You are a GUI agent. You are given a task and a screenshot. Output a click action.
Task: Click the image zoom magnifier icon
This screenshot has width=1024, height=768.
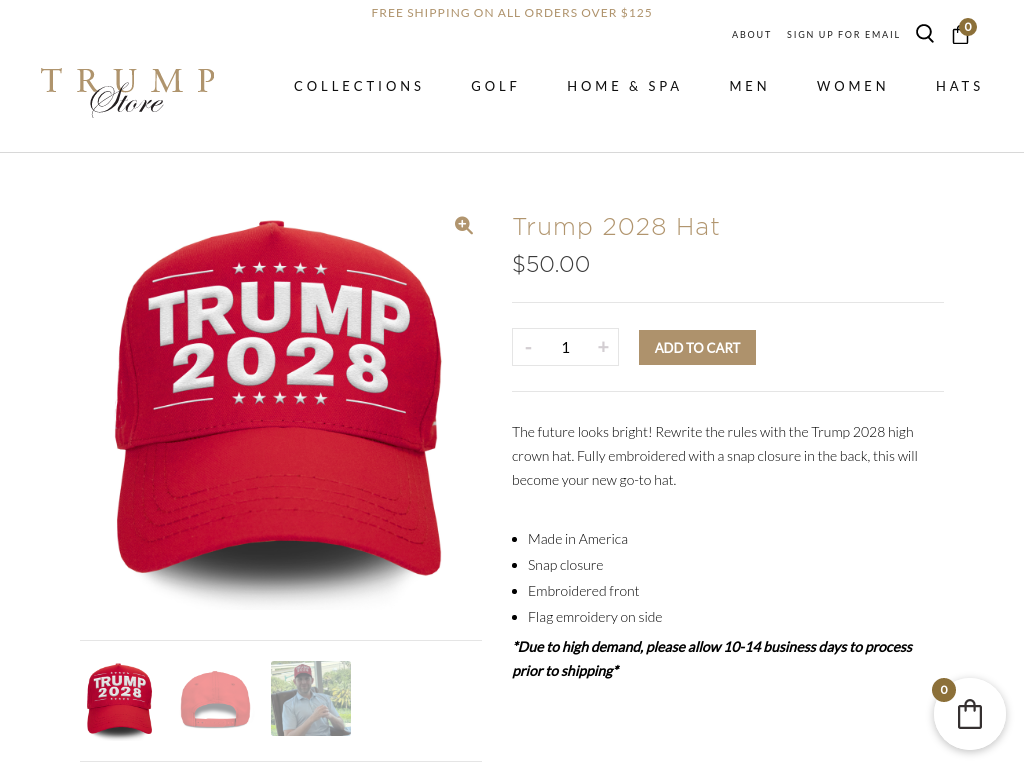(464, 225)
